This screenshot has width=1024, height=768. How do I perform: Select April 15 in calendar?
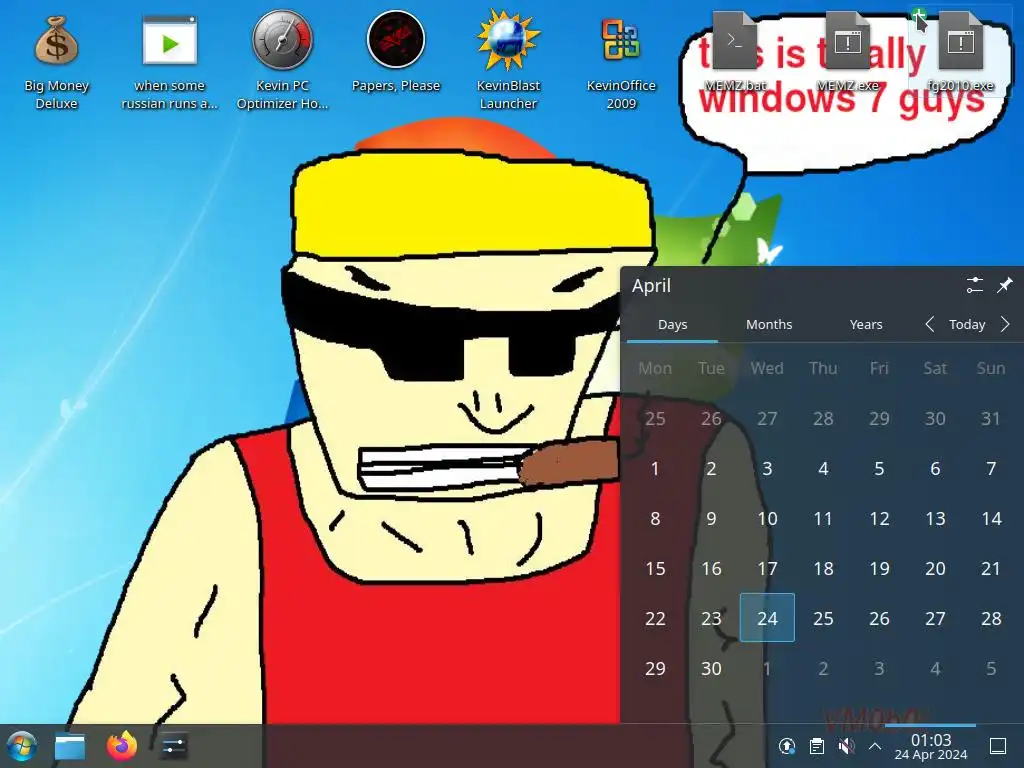[x=655, y=568]
